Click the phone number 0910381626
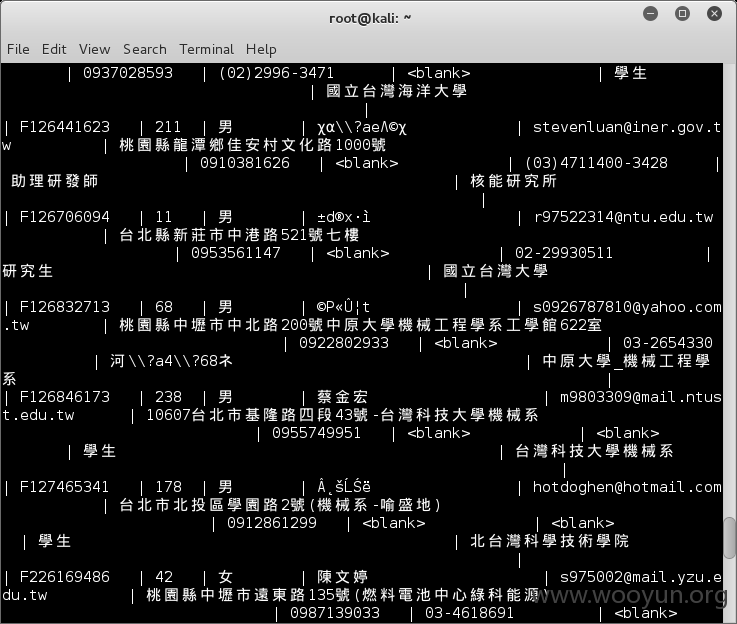This screenshot has width=737, height=624. coord(245,163)
